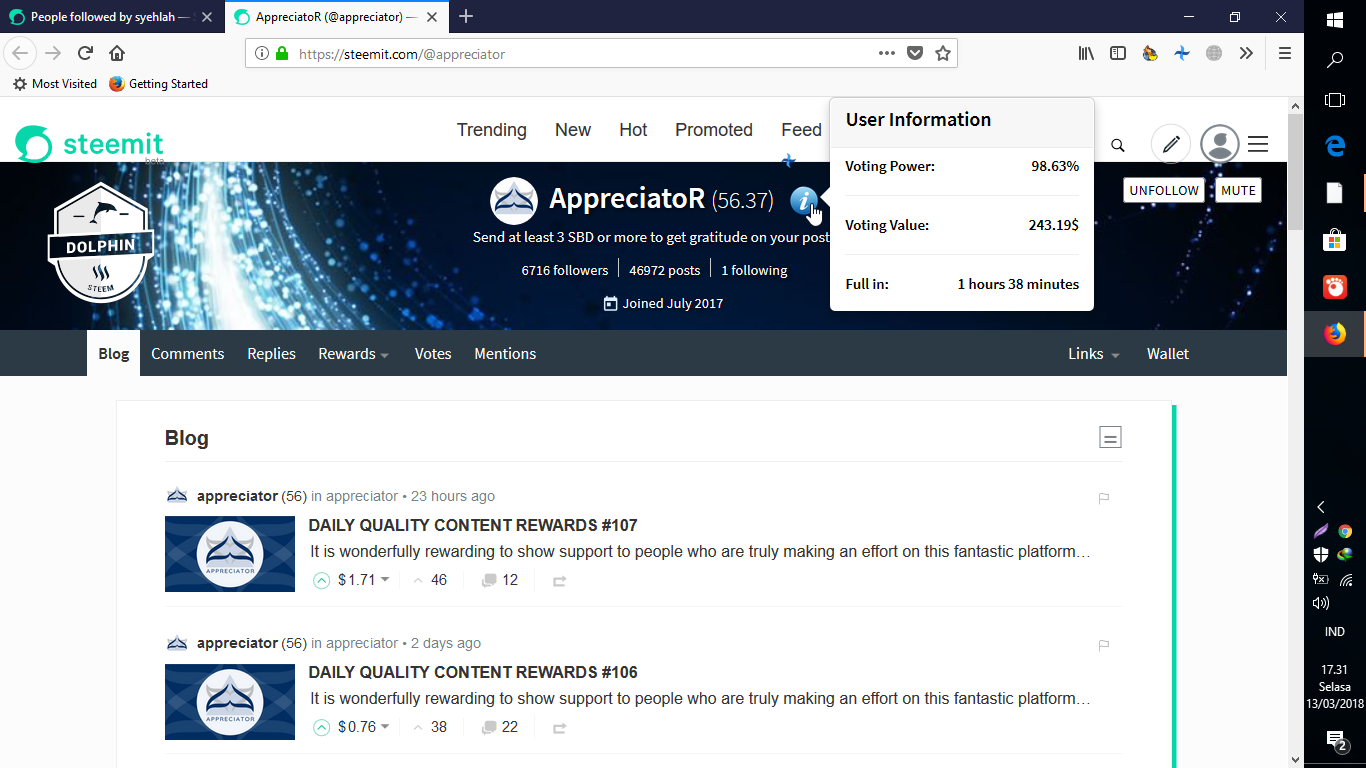
Task: Upvote the post #107 with circle arrow
Action: (x=321, y=580)
